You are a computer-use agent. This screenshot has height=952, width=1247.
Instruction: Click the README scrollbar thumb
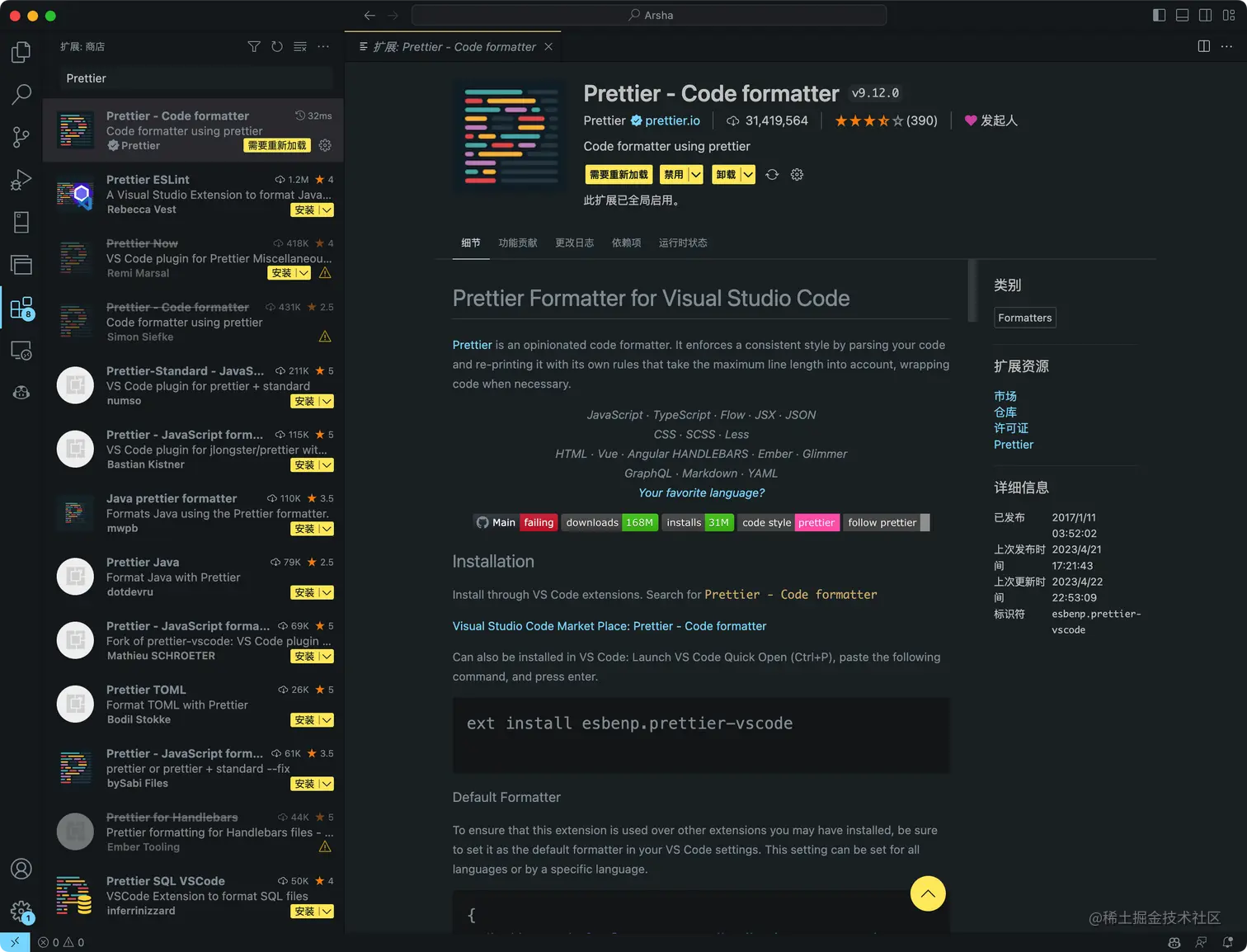[972, 290]
